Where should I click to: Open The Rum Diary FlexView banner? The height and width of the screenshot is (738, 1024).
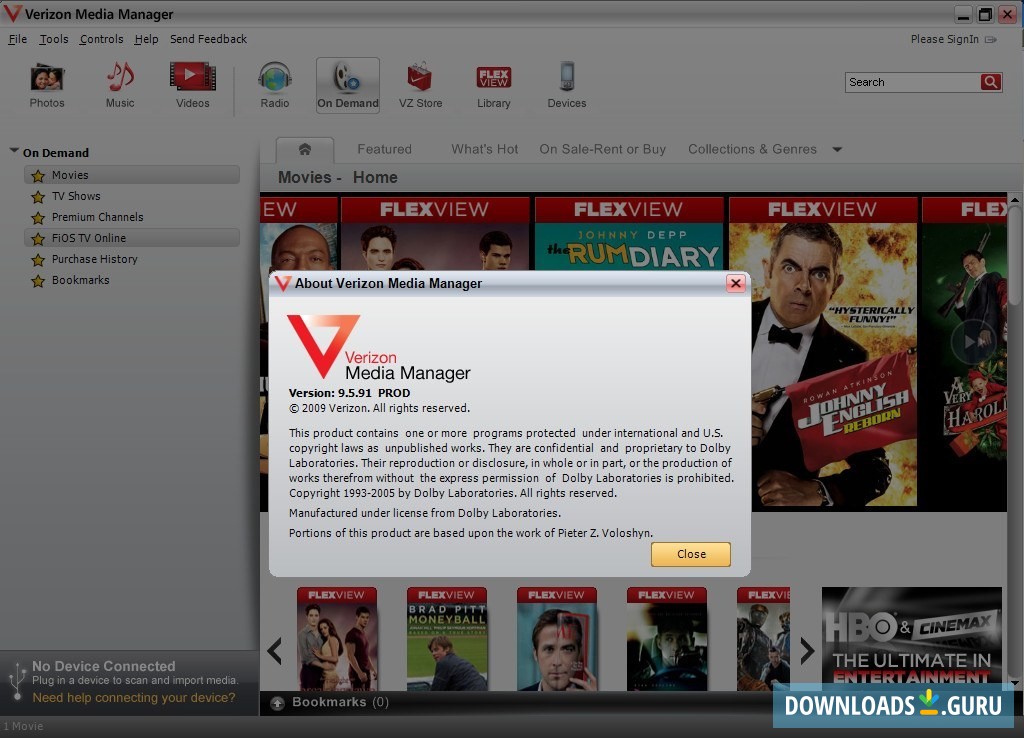pos(629,234)
